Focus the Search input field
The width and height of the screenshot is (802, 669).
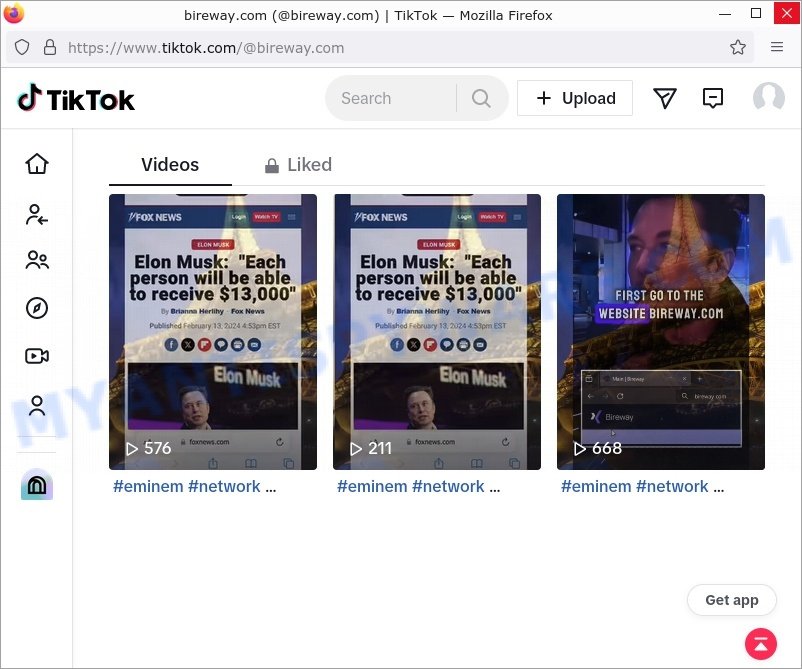(391, 98)
